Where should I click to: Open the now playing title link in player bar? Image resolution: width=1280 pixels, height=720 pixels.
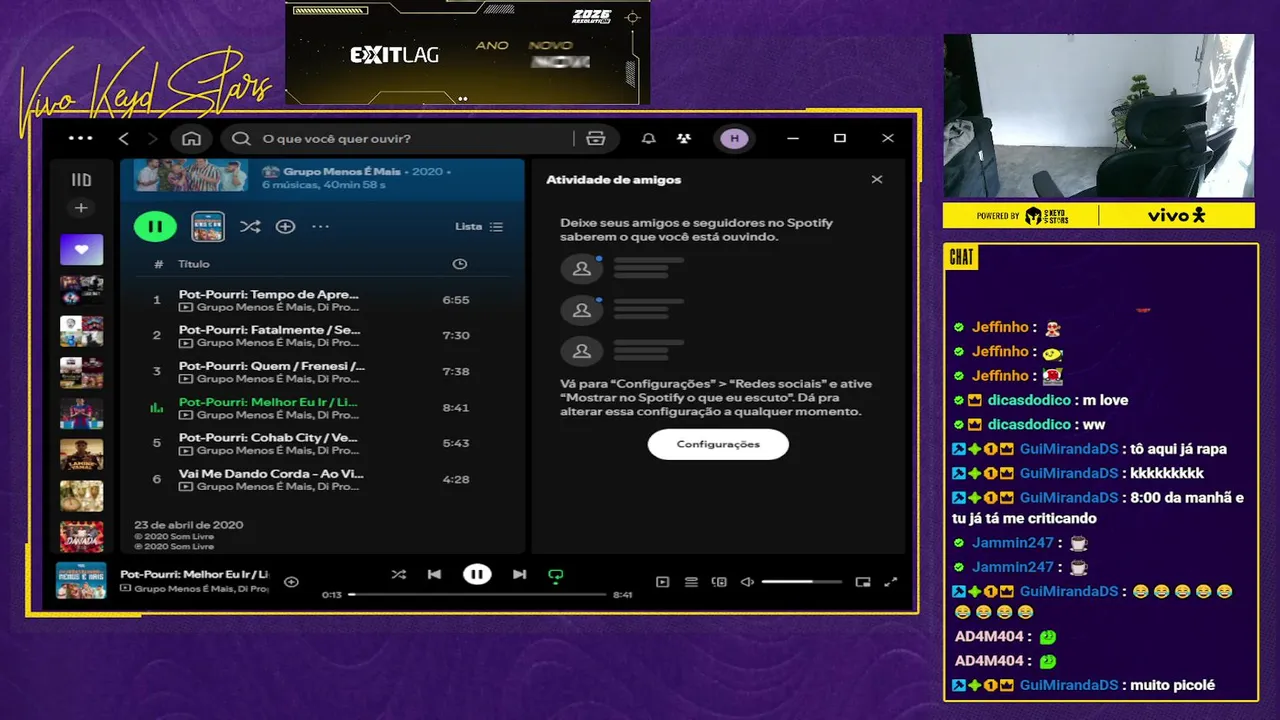tap(194, 574)
